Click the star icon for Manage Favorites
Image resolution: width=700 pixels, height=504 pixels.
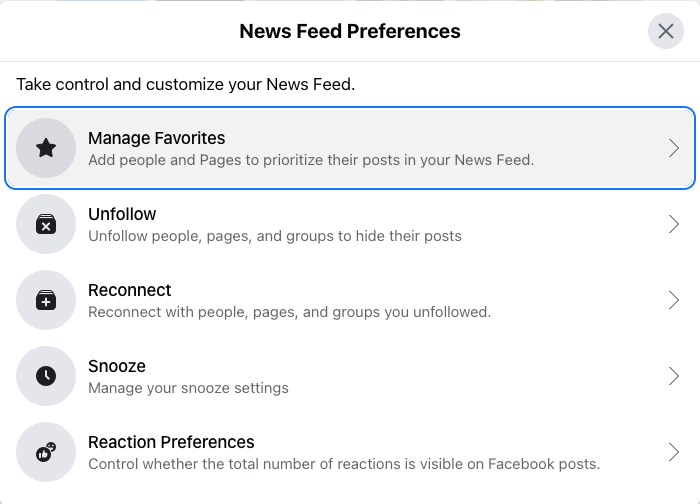pos(46,148)
